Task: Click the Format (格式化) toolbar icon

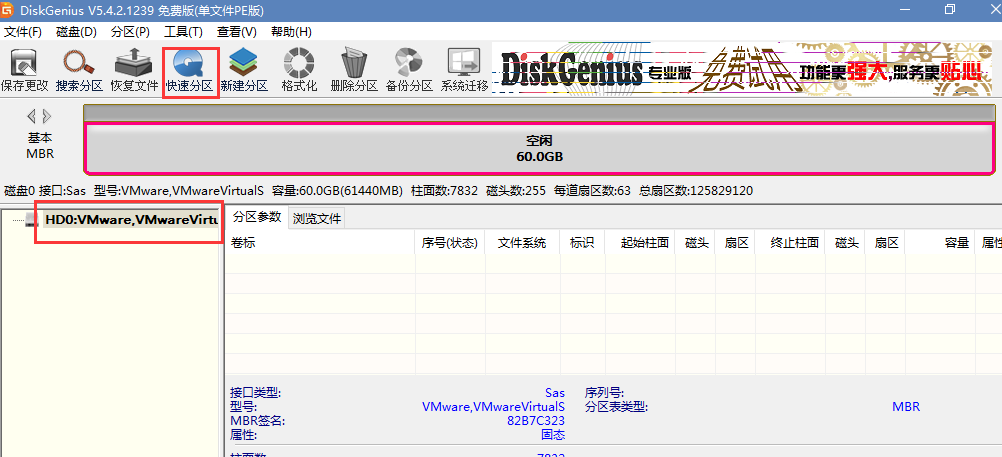Action: [x=299, y=70]
